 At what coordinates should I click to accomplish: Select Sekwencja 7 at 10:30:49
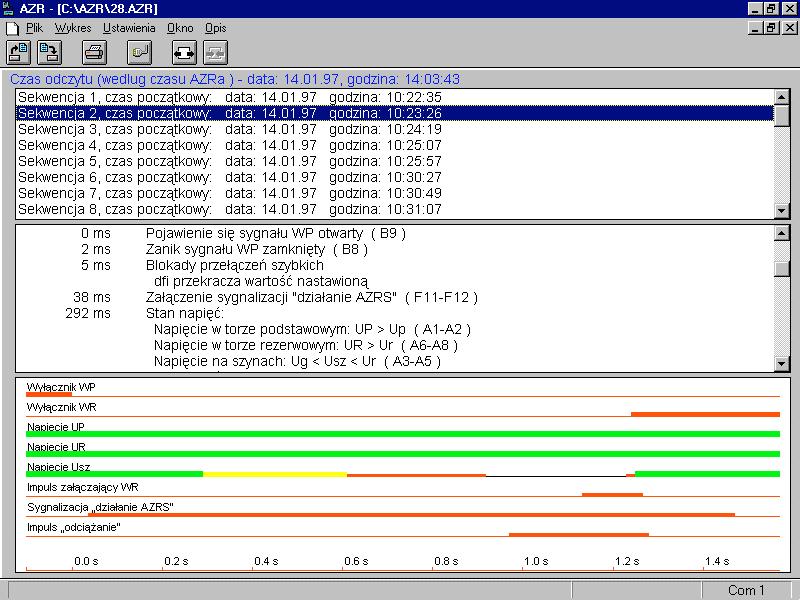click(x=395, y=193)
